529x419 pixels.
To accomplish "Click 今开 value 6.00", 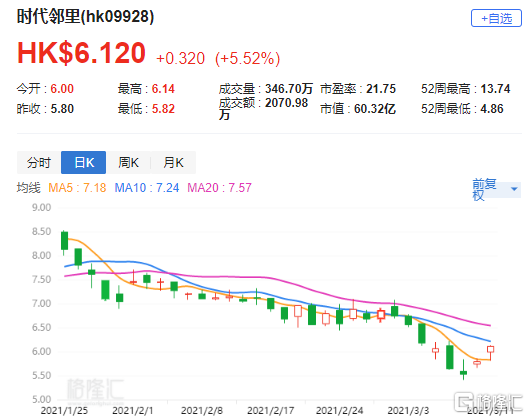I will 62,89.
